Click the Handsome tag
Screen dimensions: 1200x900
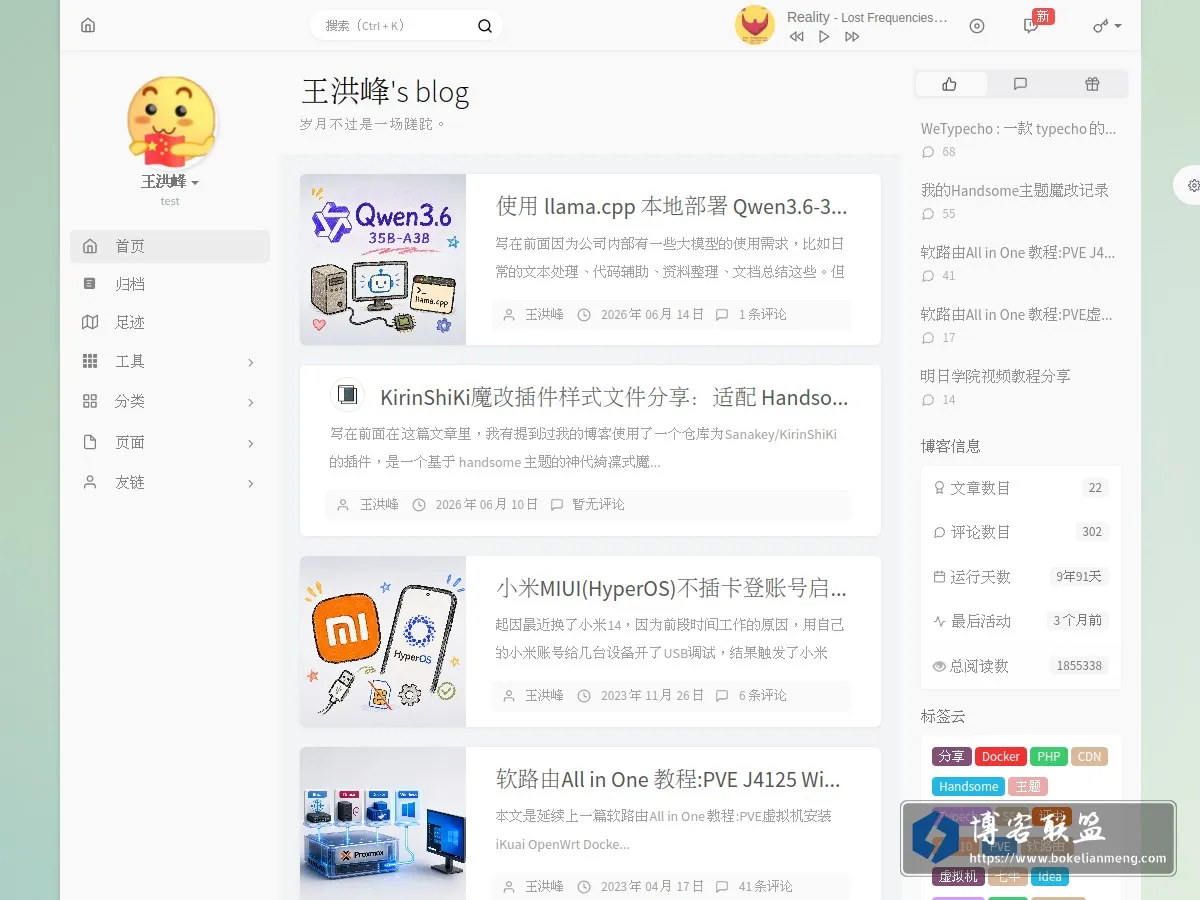(968, 786)
